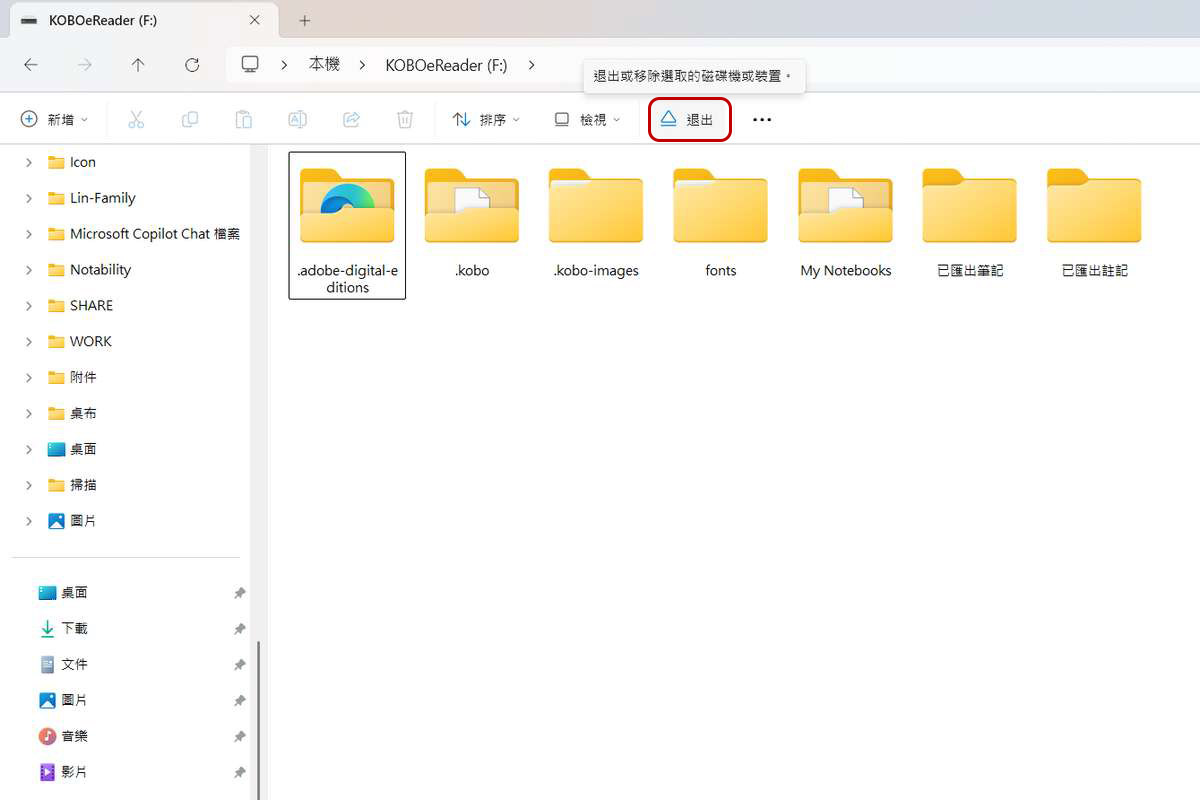Go up one level with the up arrow
Screen dimensions: 1200x800
click(138, 65)
